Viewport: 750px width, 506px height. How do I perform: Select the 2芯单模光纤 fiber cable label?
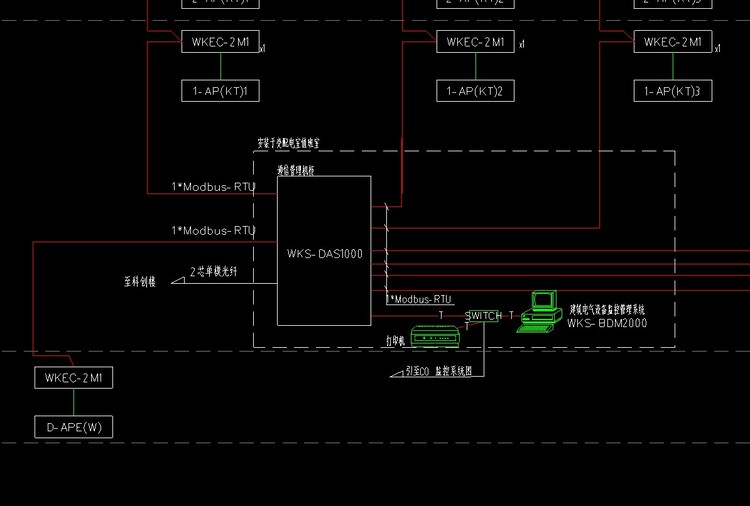222,272
